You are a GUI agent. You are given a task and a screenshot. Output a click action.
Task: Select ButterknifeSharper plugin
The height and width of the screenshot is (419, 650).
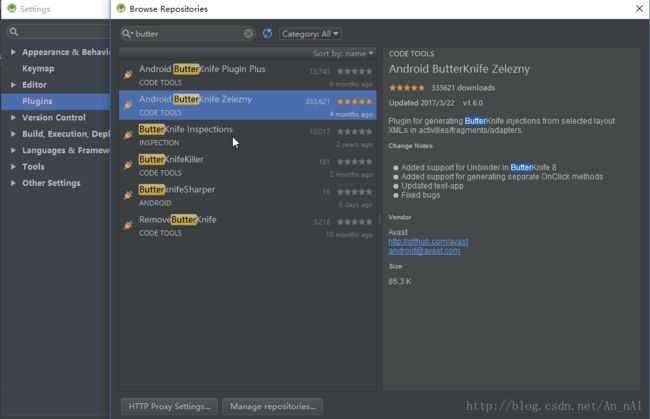point(248,196)
